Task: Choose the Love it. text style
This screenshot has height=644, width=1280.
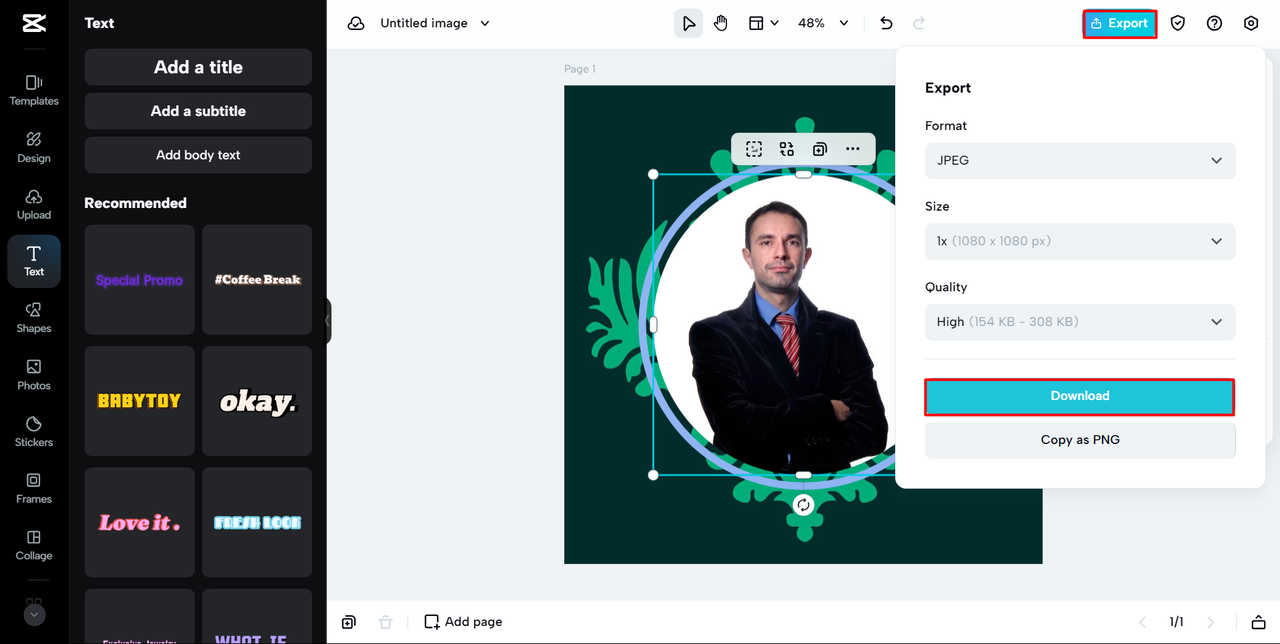Action: pos(139,523)
